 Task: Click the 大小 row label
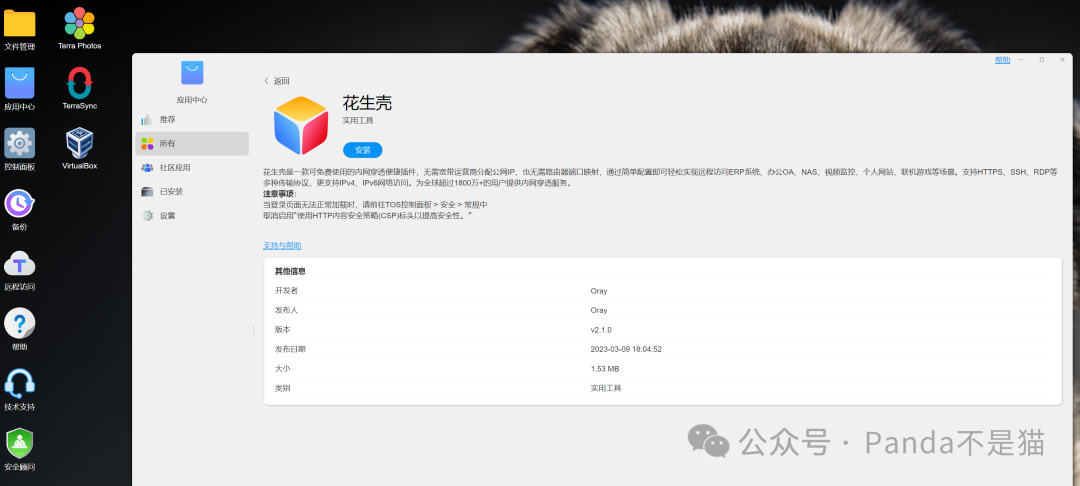click(282, 369)
